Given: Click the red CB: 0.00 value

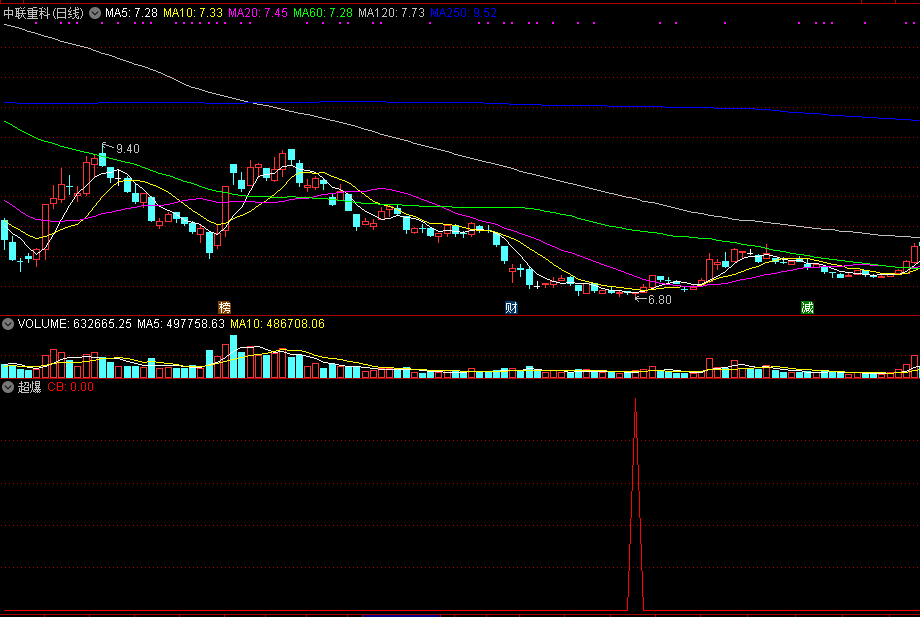Looking at the screenshot, I should pyautogui.click(x=70, y=387).
